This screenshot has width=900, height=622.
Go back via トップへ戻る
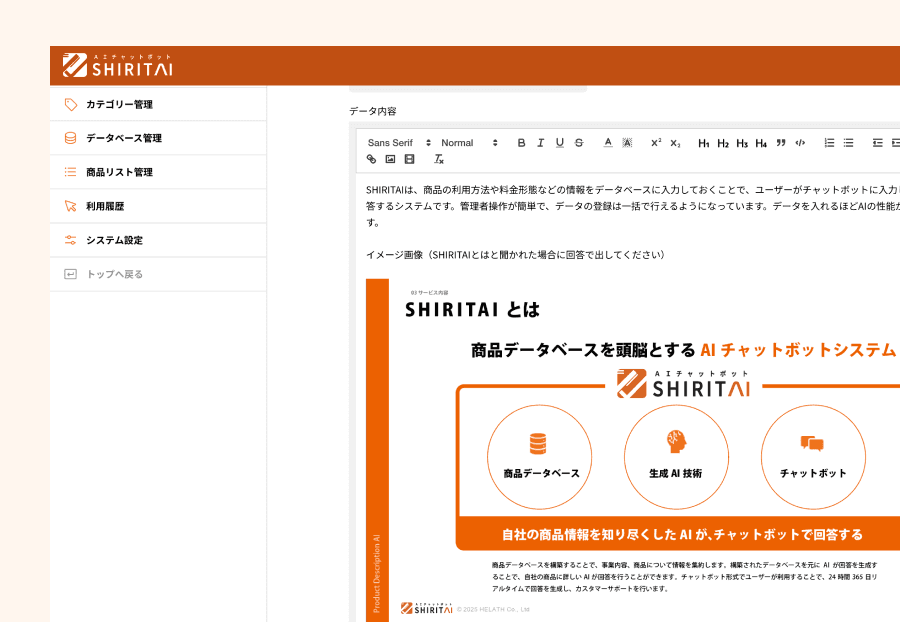click(158, 274)
